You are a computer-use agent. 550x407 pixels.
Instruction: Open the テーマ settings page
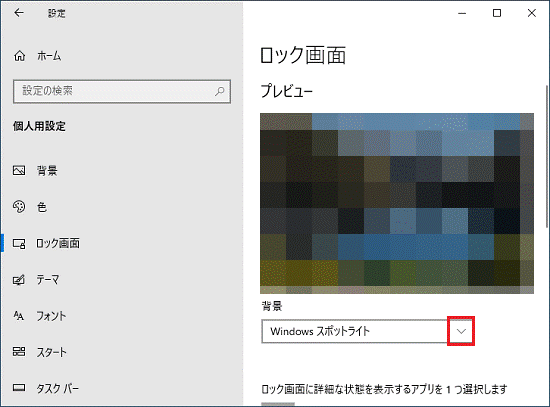(48, 280)
